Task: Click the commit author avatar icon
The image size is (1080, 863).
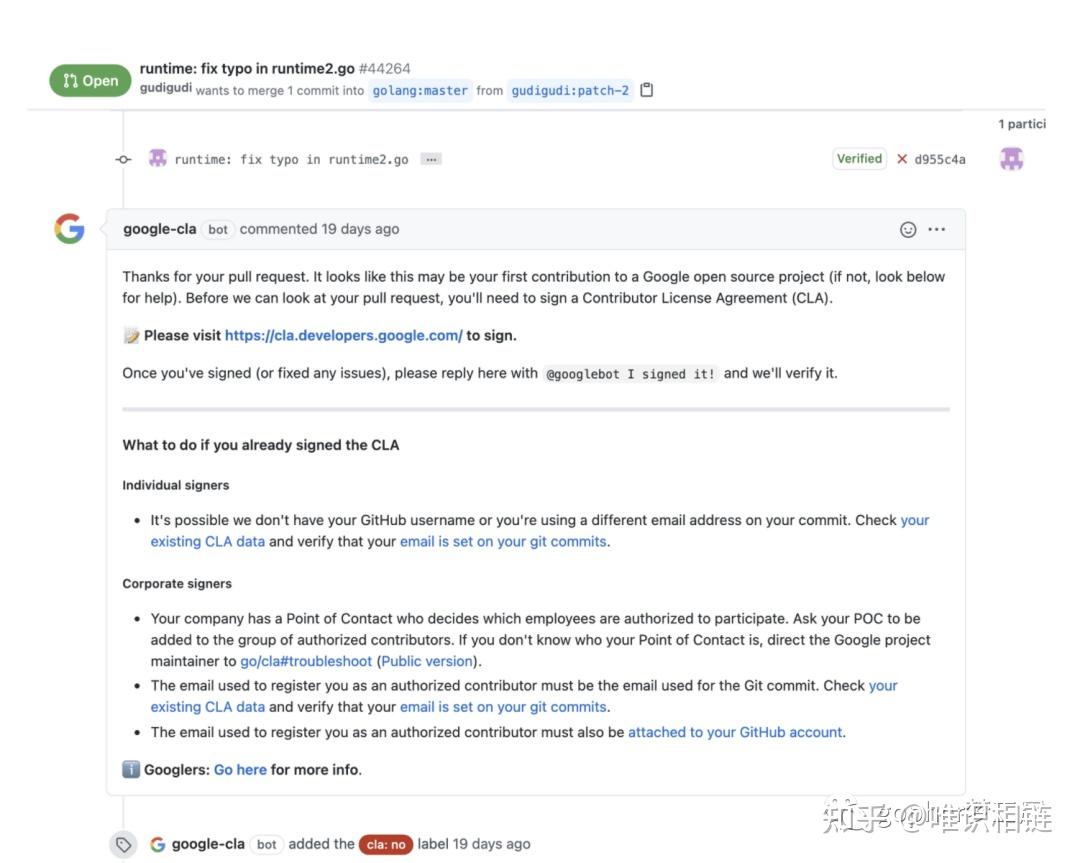Action: 158,158
